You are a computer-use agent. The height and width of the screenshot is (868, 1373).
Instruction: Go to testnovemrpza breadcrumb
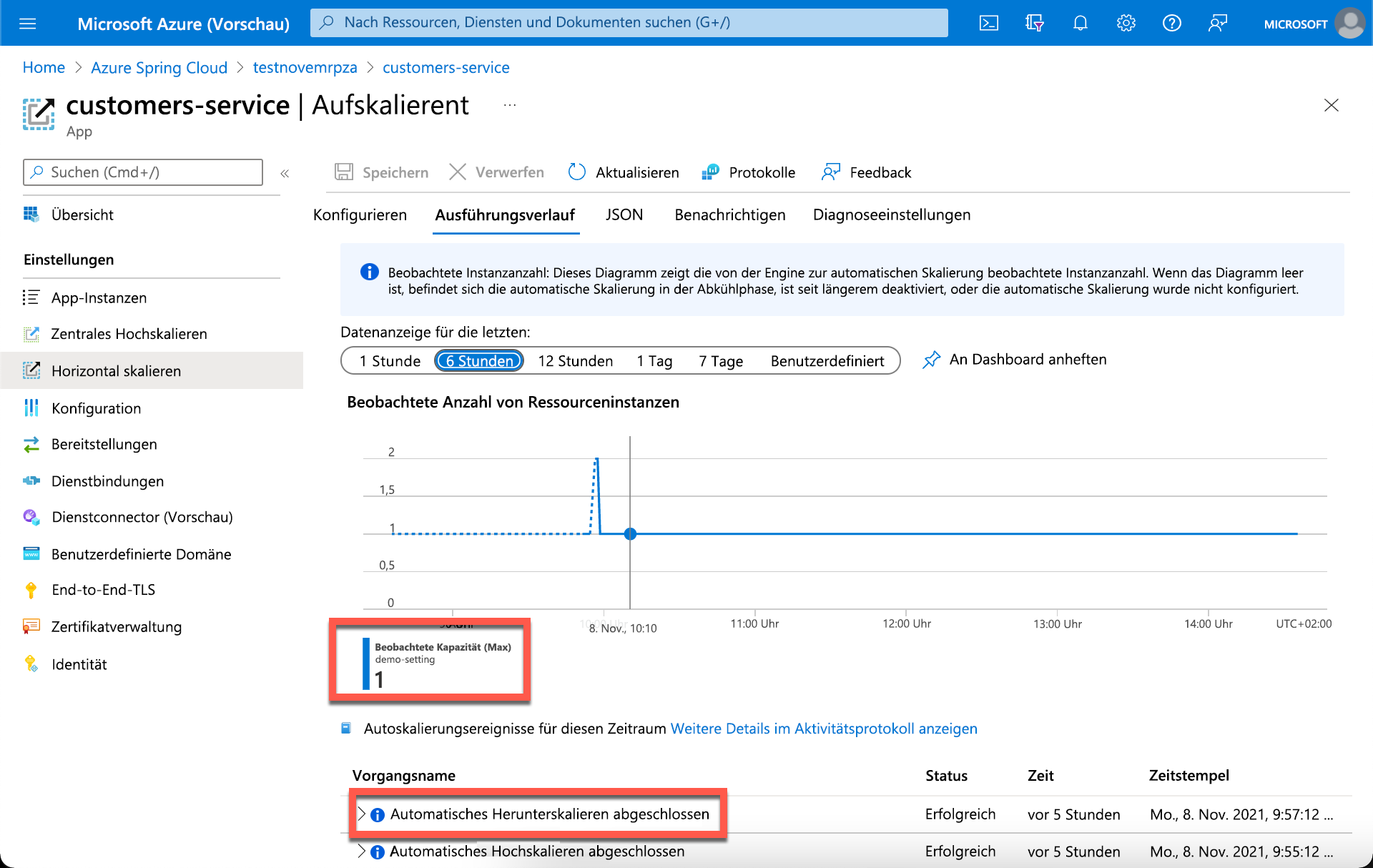(305, 67)
